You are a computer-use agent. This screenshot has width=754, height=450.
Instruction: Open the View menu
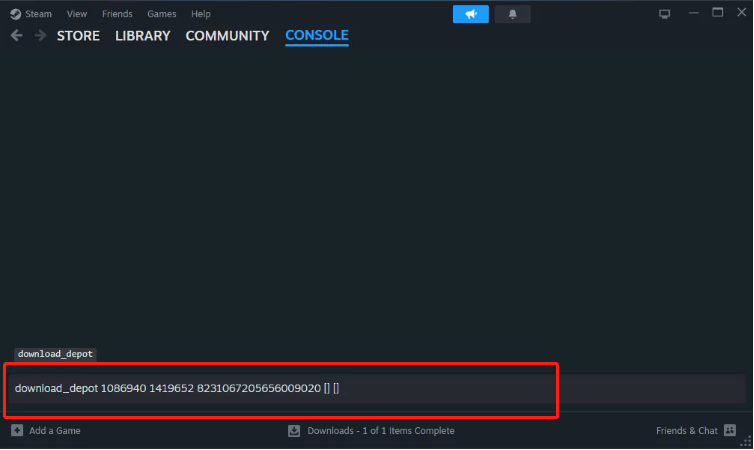77,14
